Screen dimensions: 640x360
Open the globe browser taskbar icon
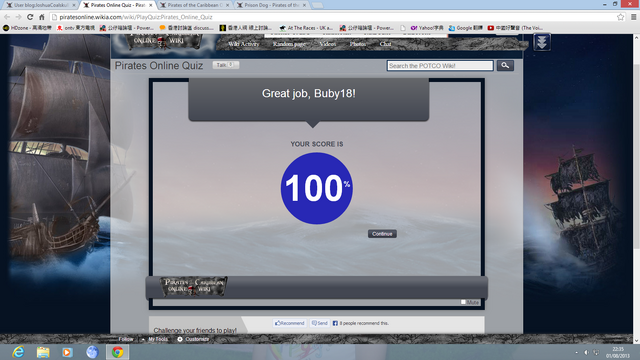click(x=92, y=352)
